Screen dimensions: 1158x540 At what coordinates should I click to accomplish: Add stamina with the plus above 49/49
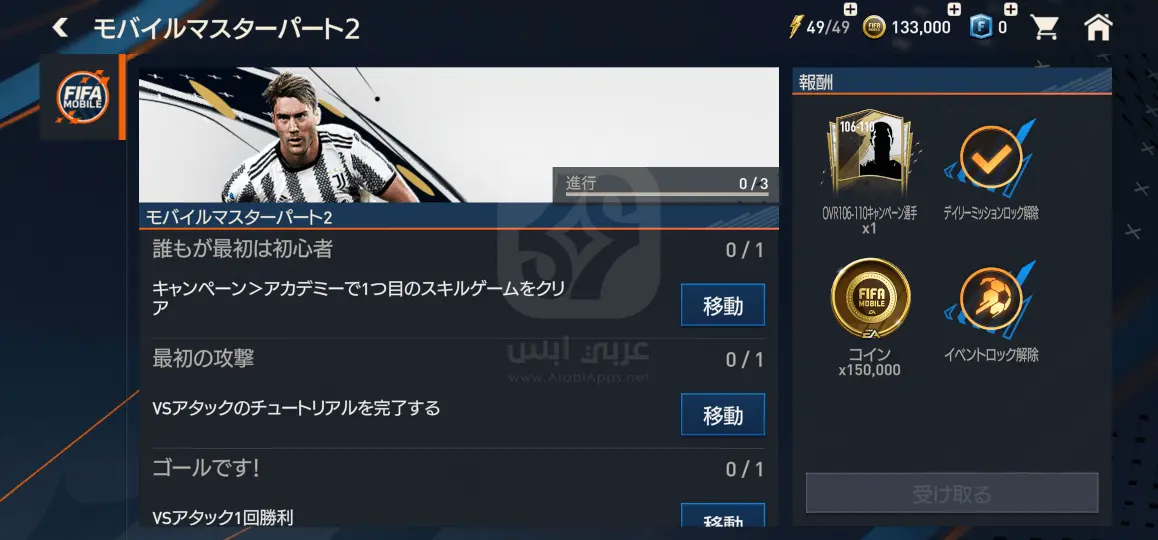click(850, 10)
